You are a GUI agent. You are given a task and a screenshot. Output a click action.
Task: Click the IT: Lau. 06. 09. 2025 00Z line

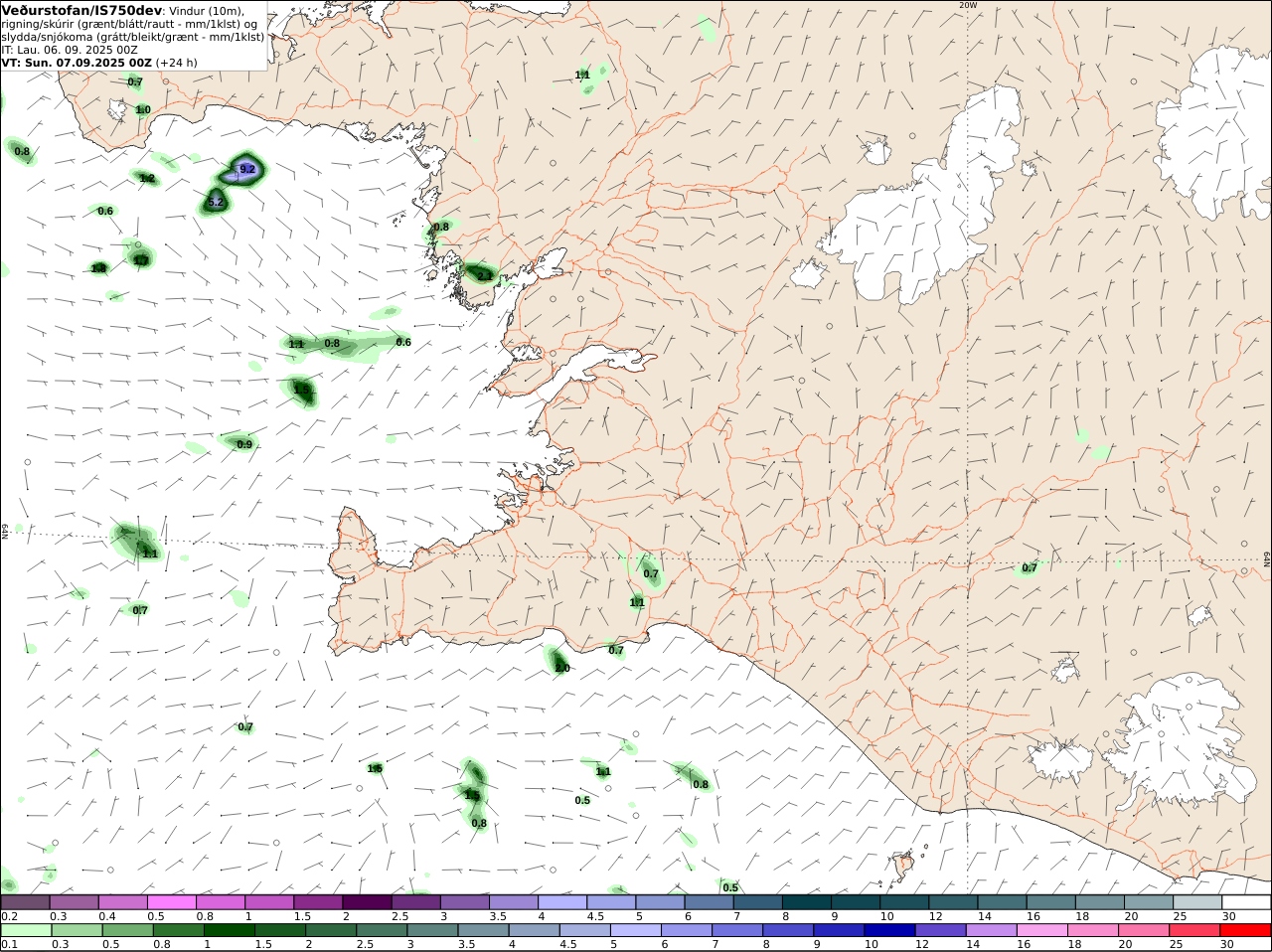(70, 49)
